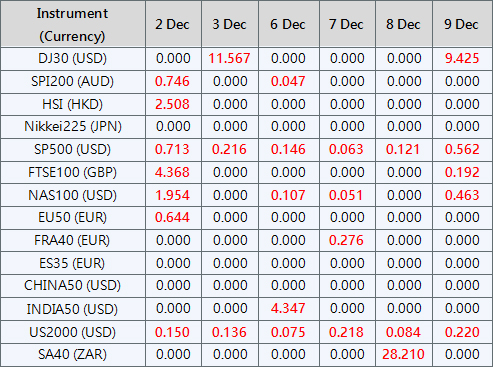Select SPI200 (AUD) row label

72,82
